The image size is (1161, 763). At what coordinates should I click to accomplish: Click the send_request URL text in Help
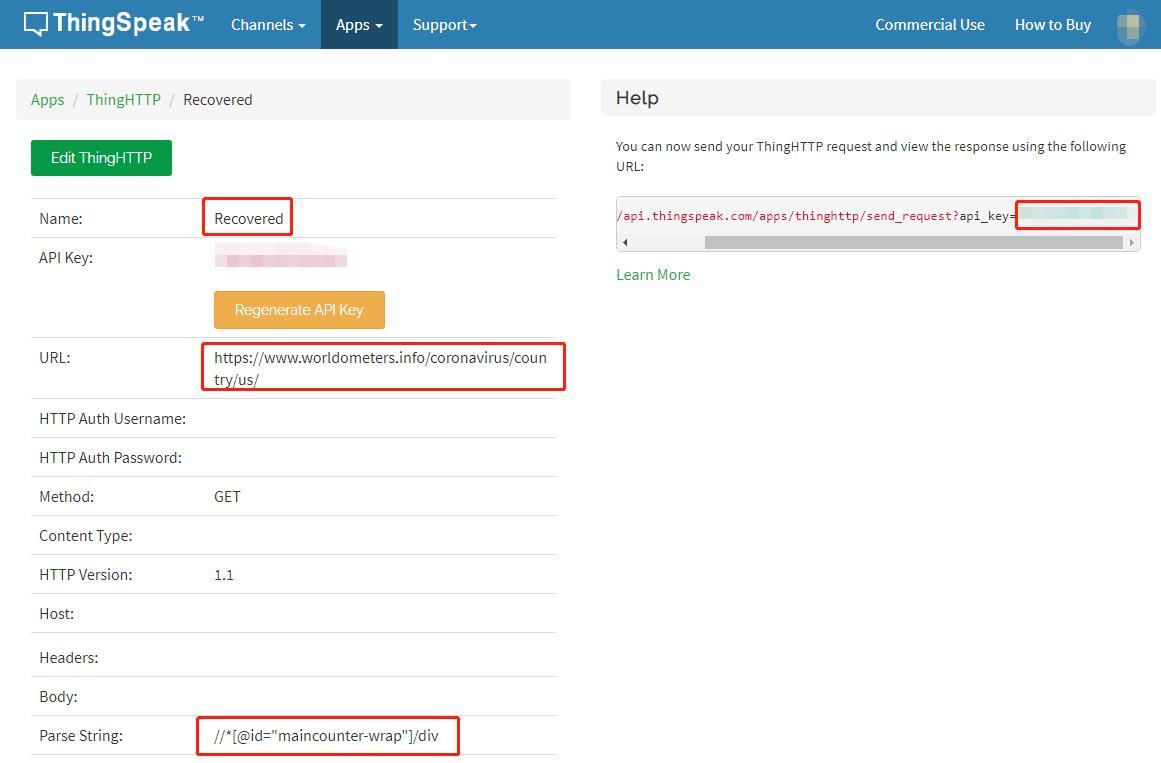[x=816, y=216]
